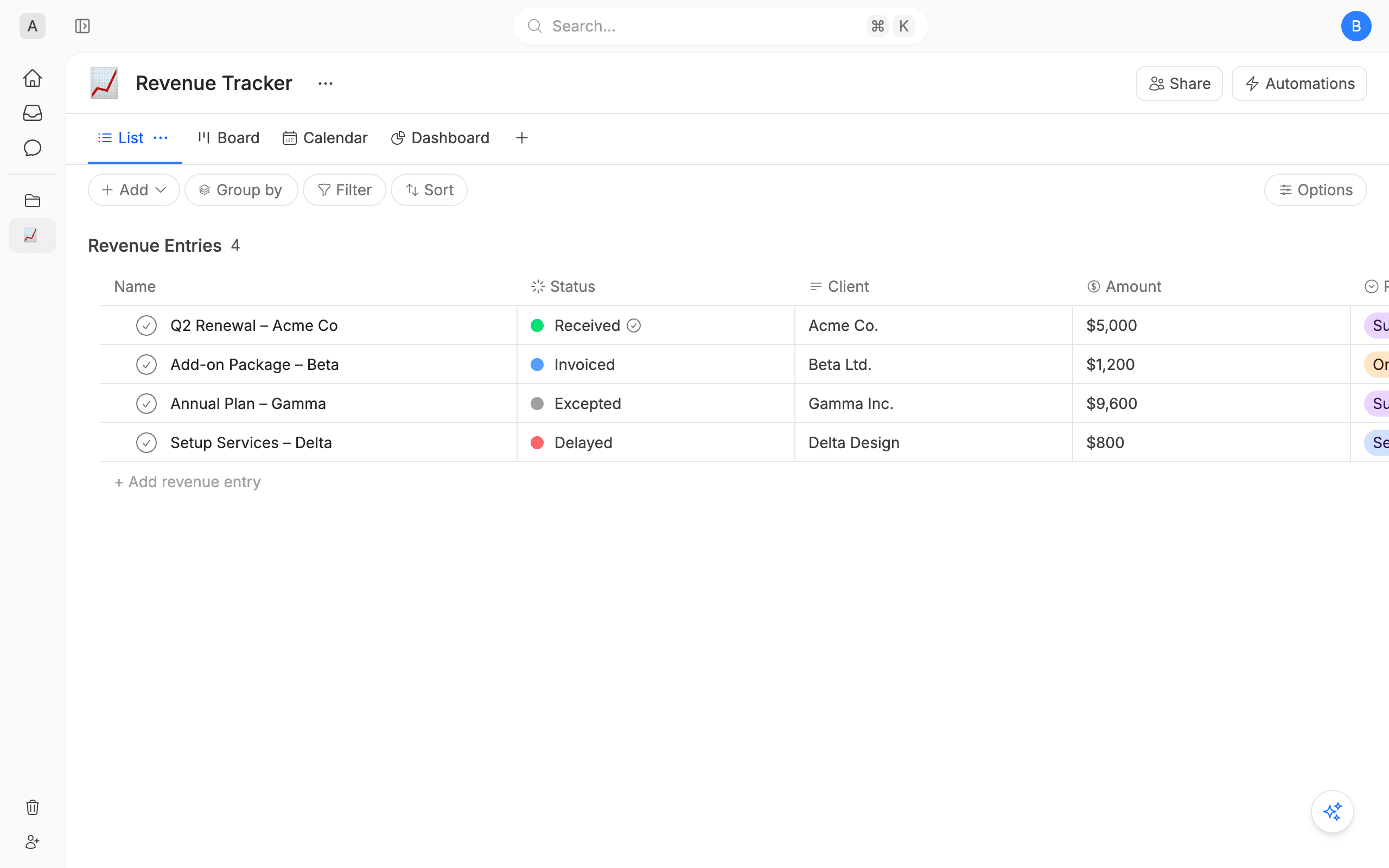
Task: Mark Annual Plan – Gamma complete
Action: [x=146, y=404]
